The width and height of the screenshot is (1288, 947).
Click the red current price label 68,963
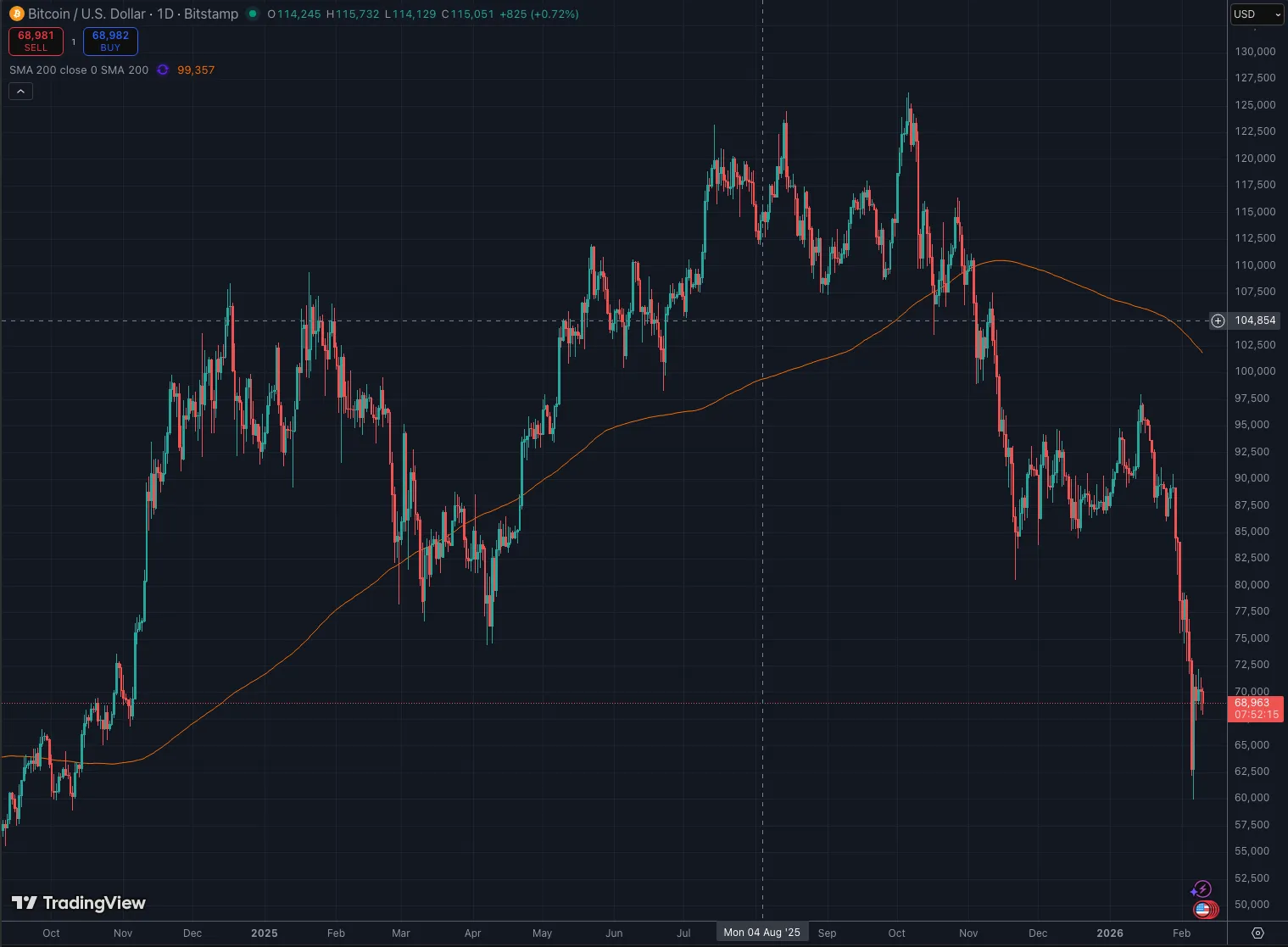click(x=1255, y=708)
